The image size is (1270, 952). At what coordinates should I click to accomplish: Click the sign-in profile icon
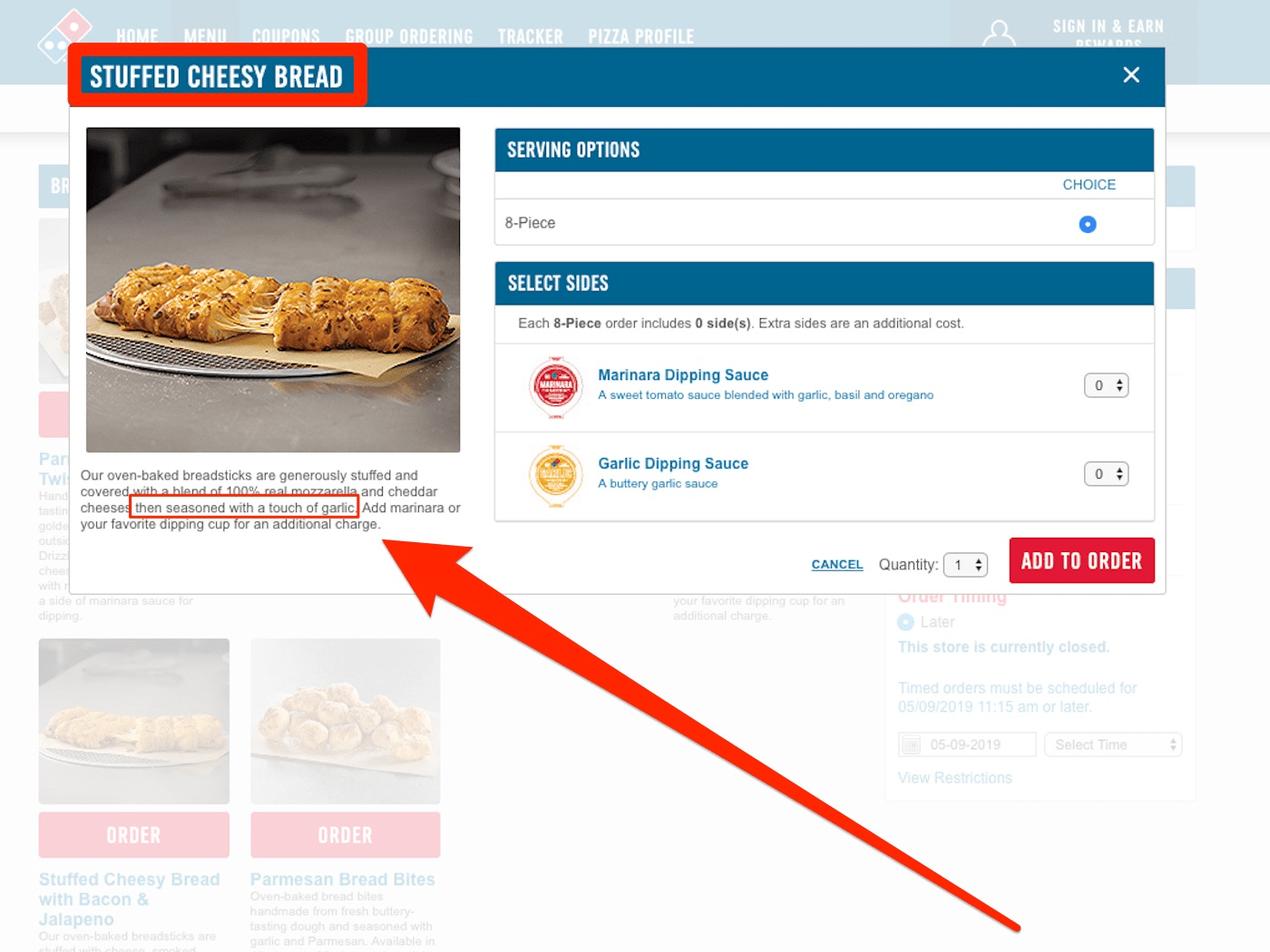point(999,34)
